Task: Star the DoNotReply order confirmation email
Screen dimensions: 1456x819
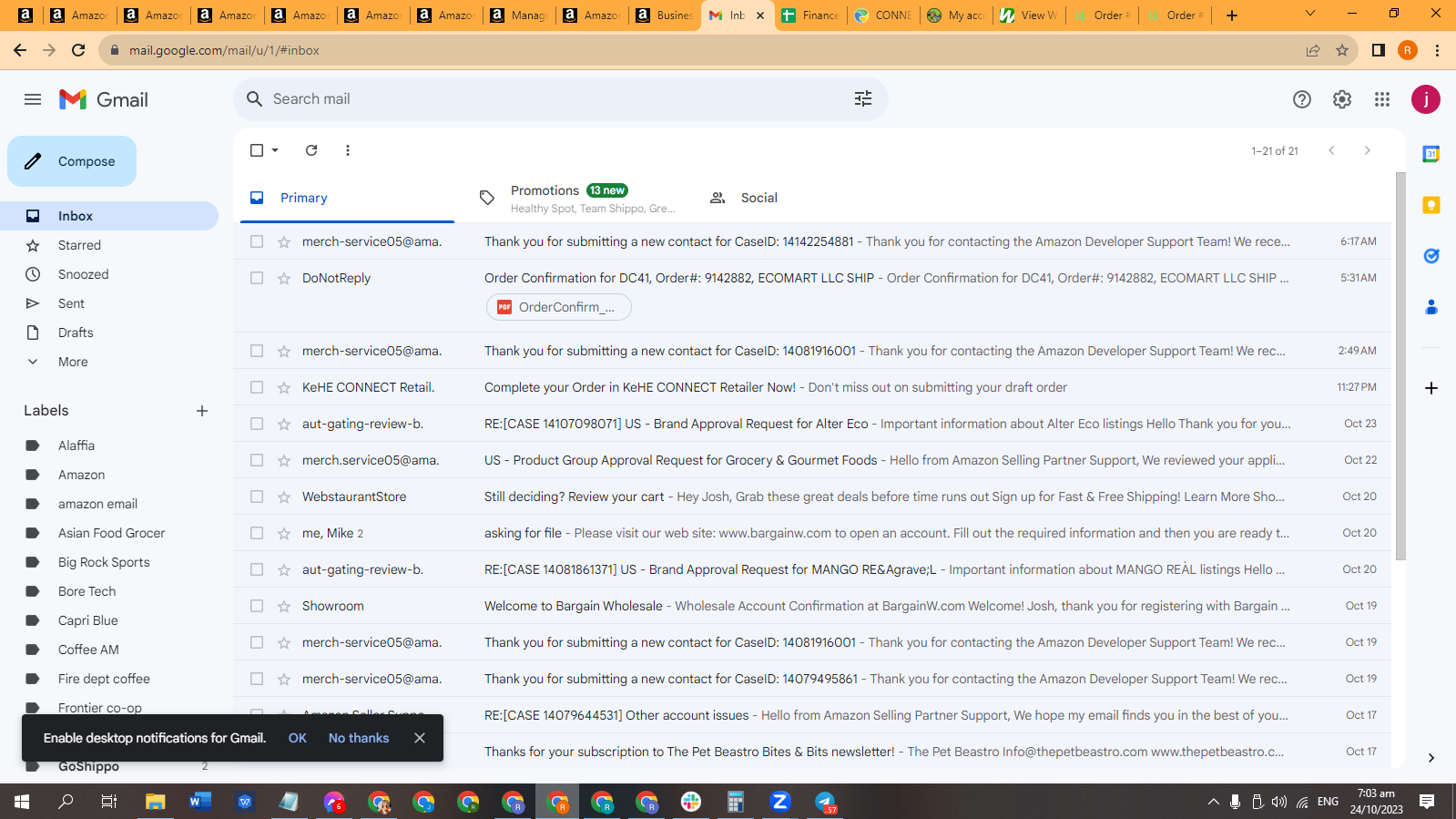Action: point(284,278)
